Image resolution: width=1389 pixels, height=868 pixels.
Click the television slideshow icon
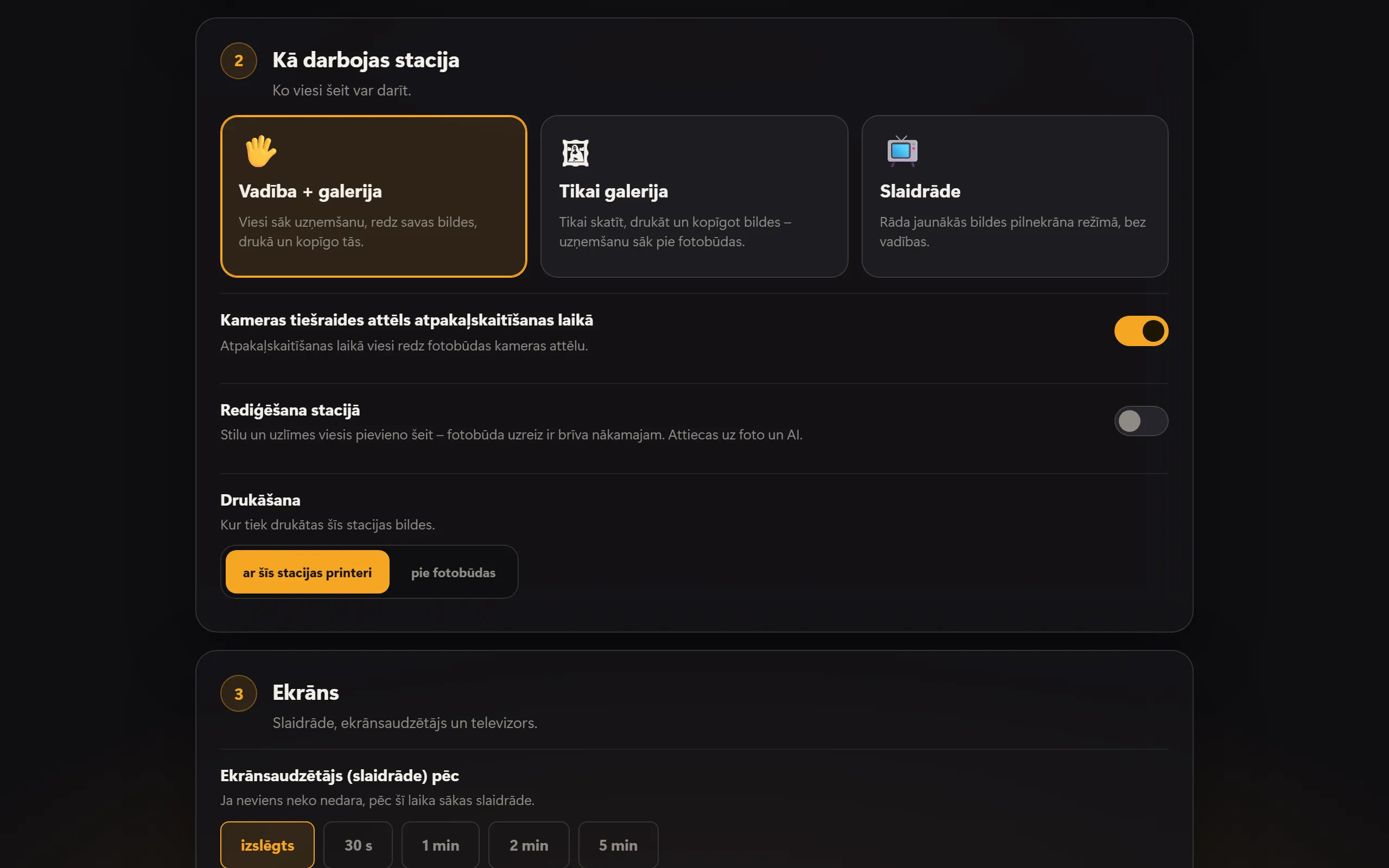click(x=902, y=151)
